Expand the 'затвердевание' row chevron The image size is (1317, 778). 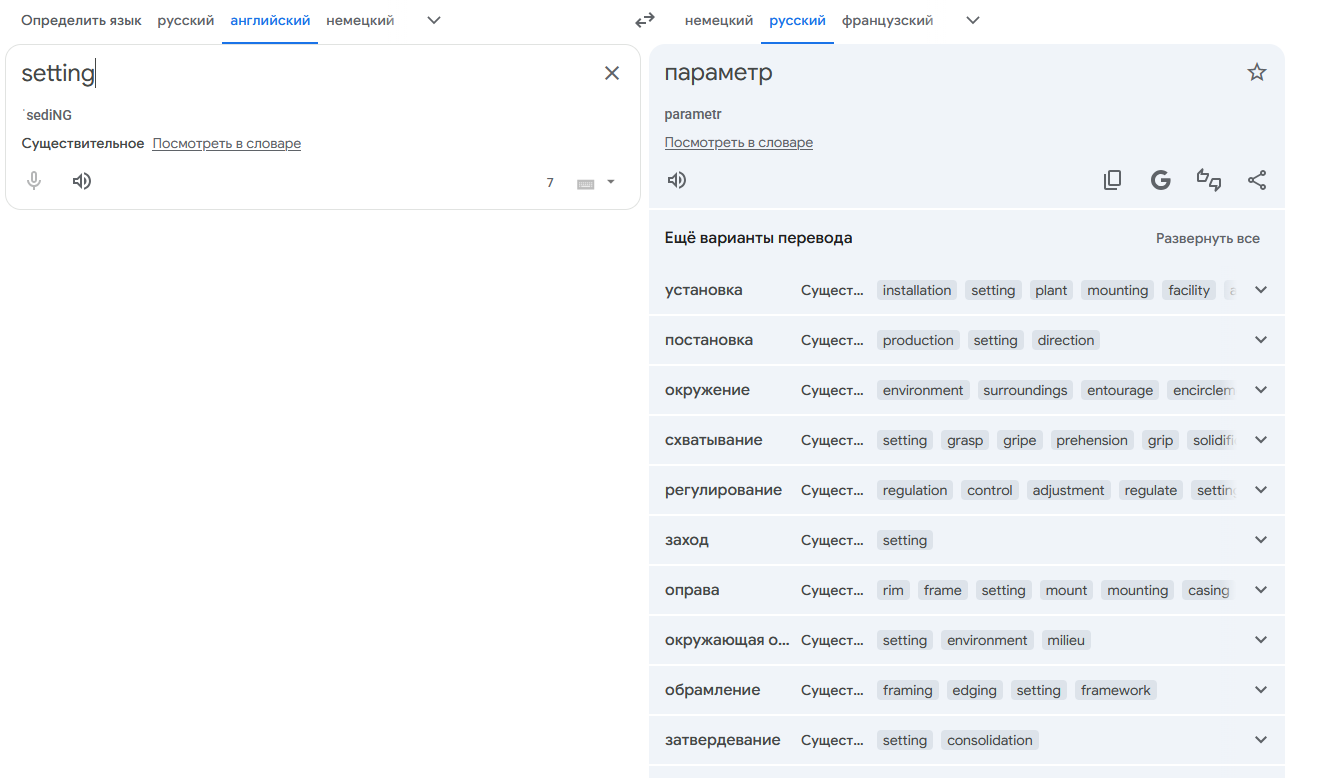click(x=1261, y=740)
